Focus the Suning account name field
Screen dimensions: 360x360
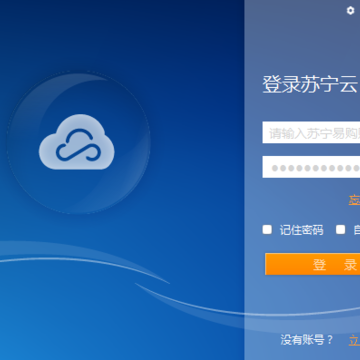(x=311, y=132)
